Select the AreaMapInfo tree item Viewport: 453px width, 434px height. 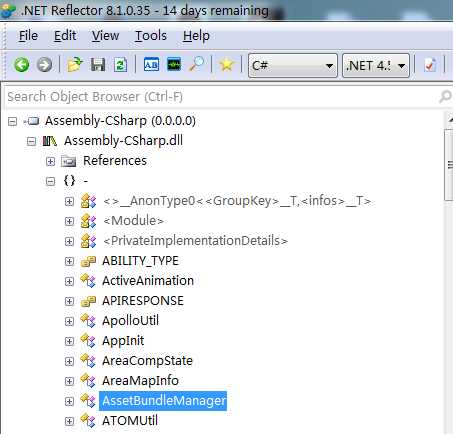point(140,381)
